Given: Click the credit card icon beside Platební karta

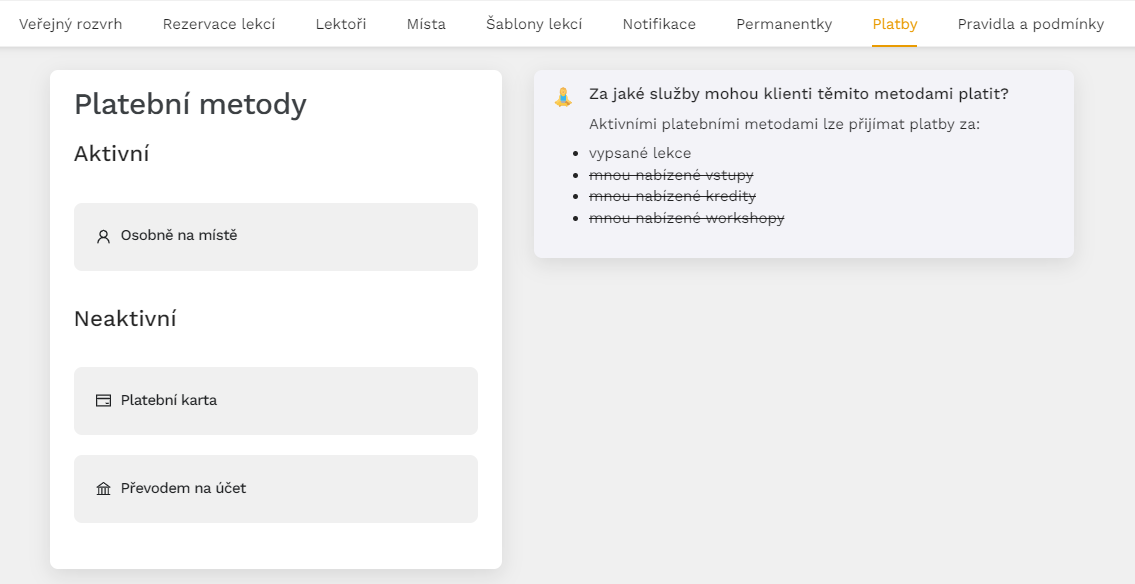Looking at the screenshot, I should click(x=104, y=400).
